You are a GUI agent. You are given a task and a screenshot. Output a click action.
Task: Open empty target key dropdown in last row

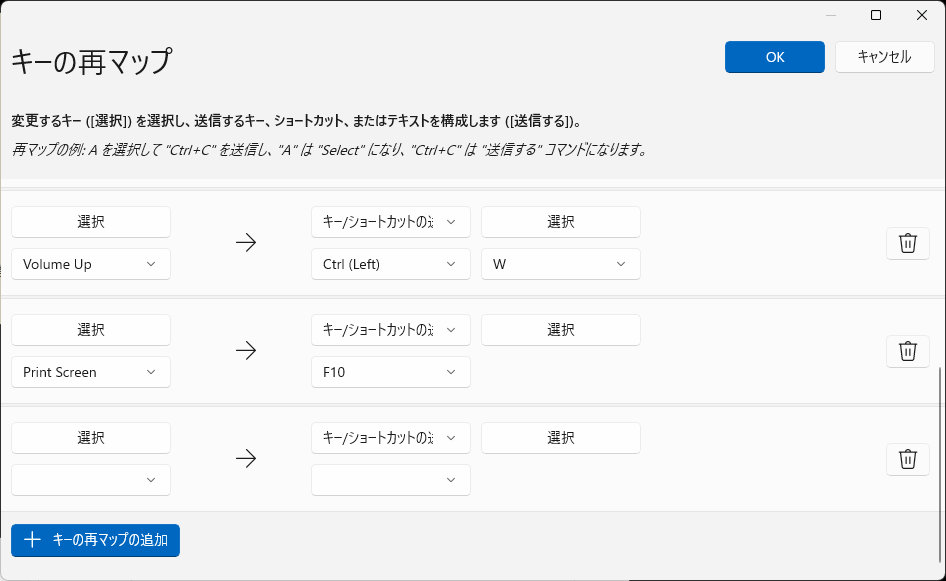[x=390, y=480]
